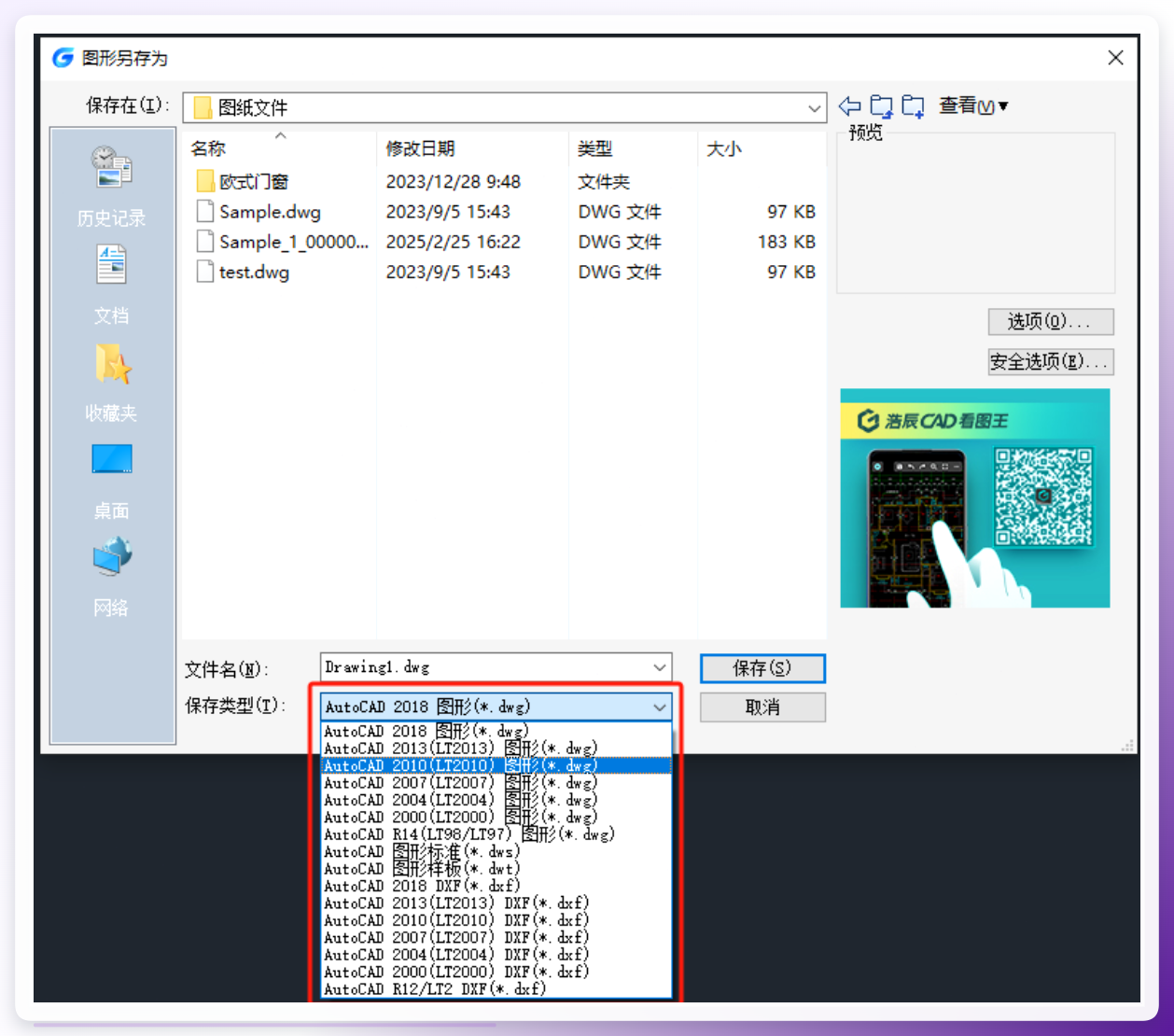The image size is (1174, 1036).
Task: Choose AutoCAD 2007(LT2007) 图形(*.dwg) option
Action: (496, 783)
